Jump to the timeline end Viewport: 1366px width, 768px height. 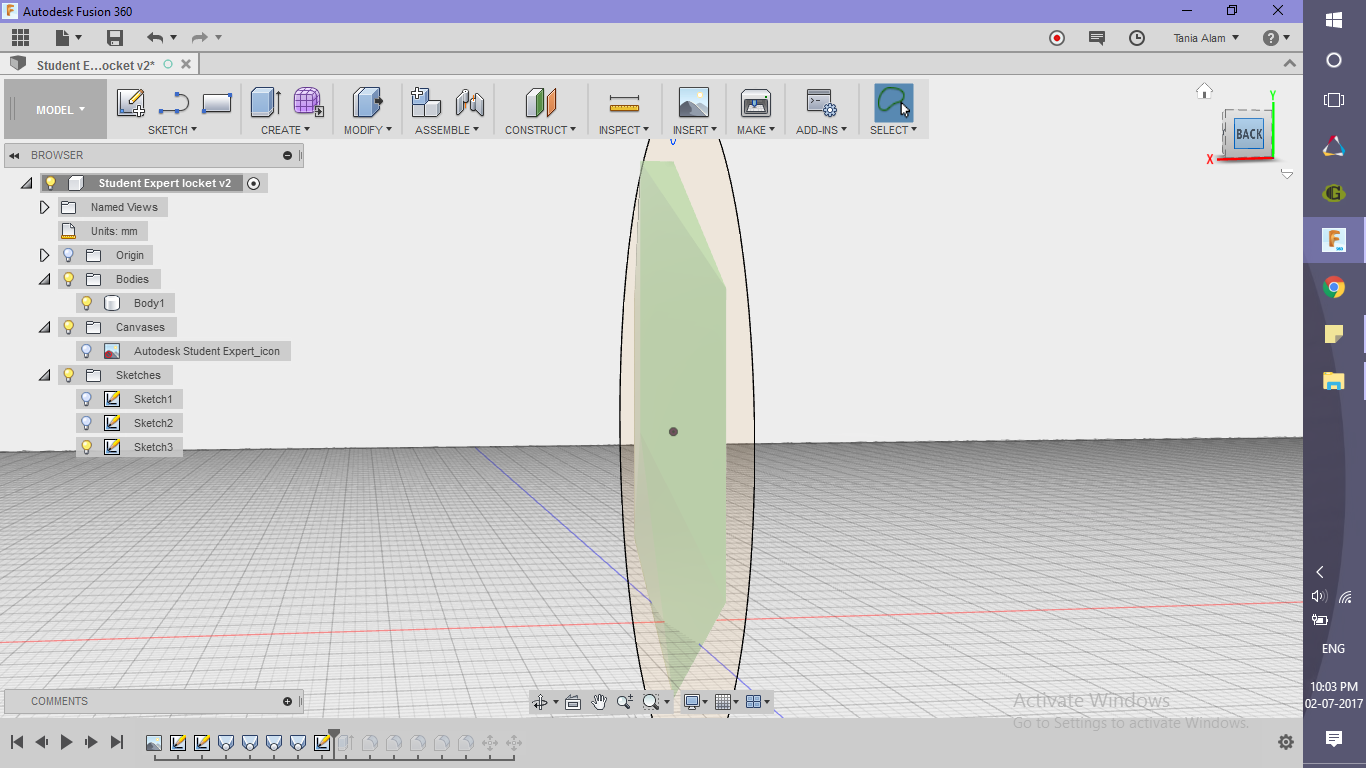116,742
